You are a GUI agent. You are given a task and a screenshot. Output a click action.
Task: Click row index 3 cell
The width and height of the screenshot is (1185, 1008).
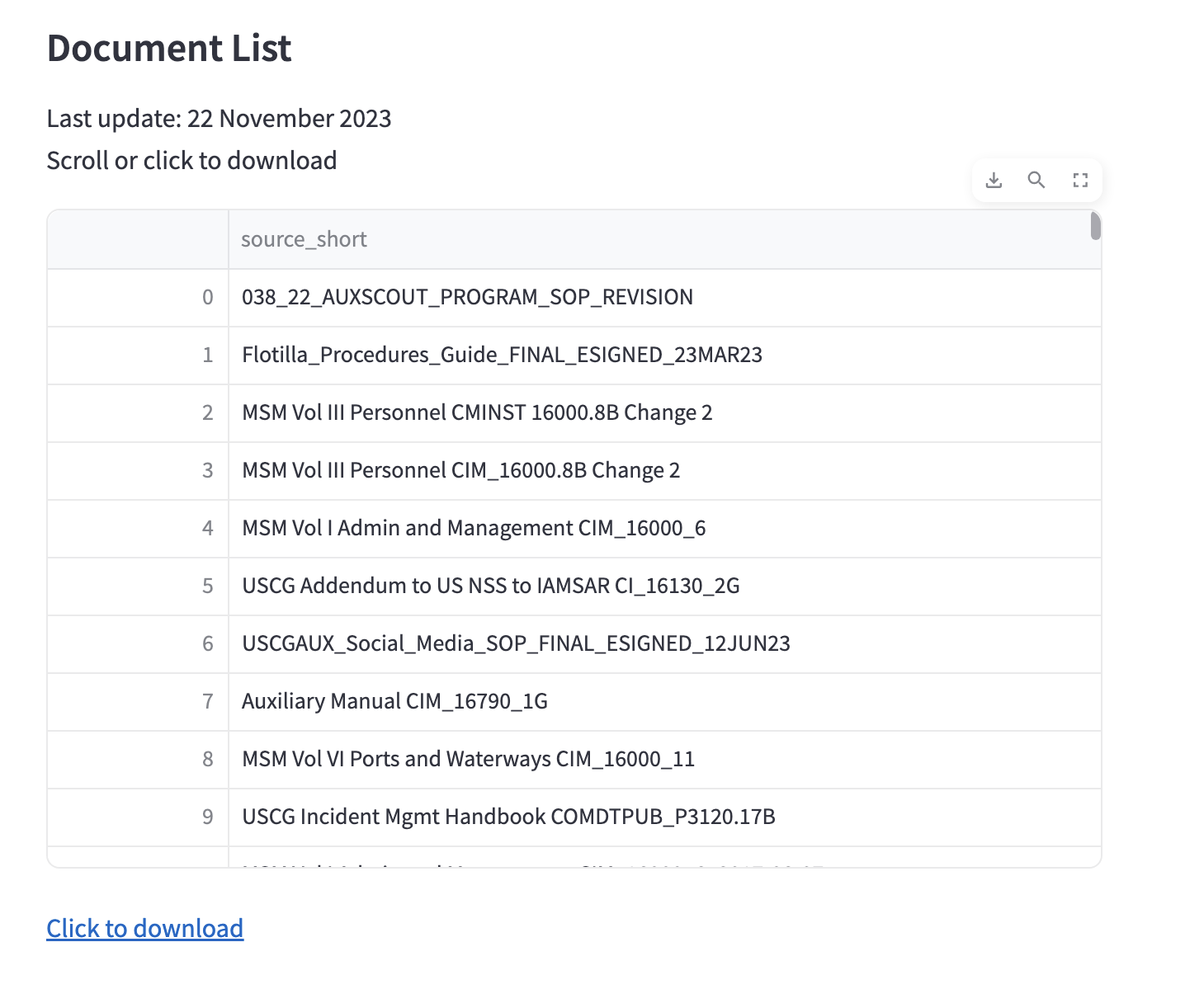click(138, 471)
